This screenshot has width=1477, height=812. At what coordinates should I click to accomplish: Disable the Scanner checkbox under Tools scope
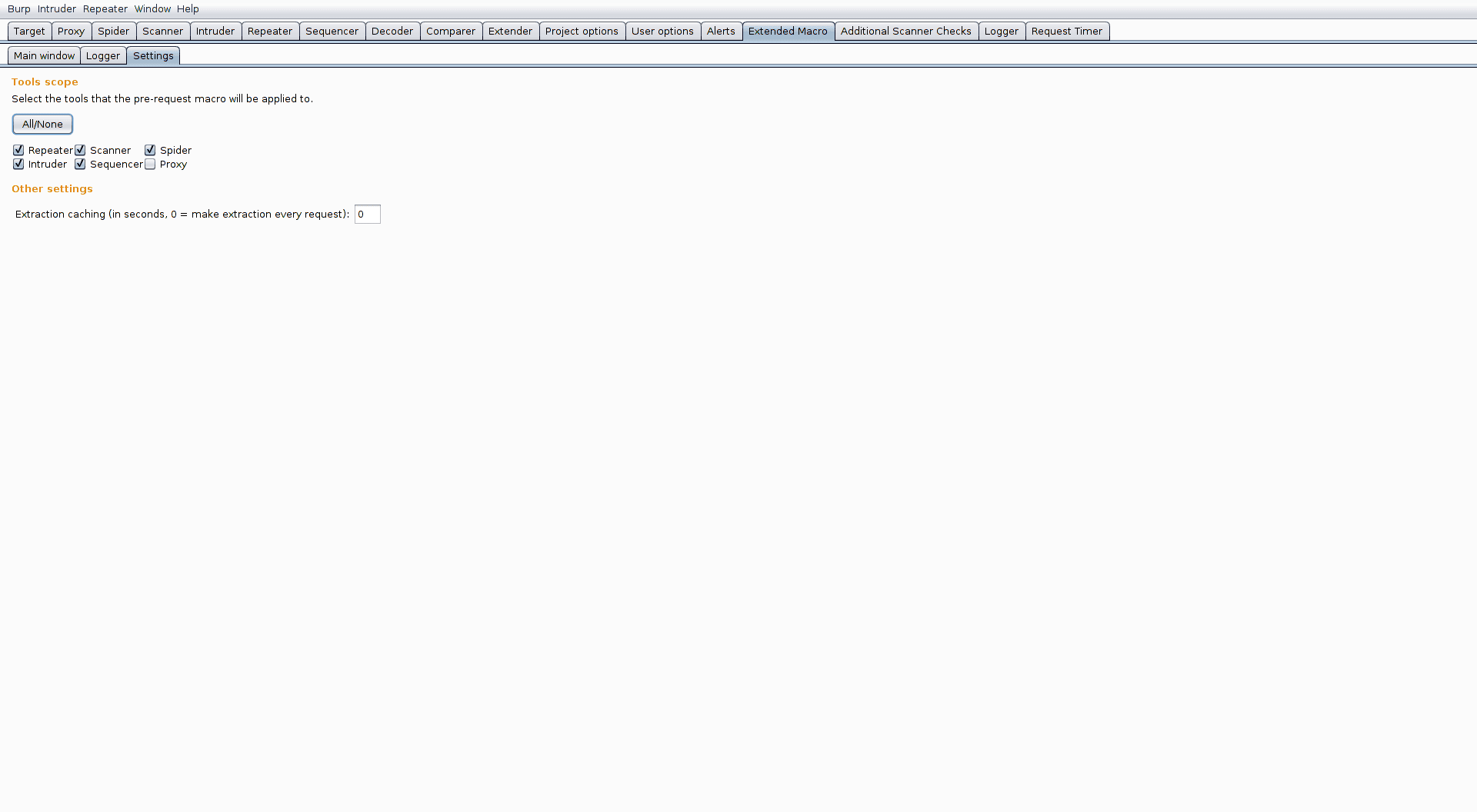80,150
